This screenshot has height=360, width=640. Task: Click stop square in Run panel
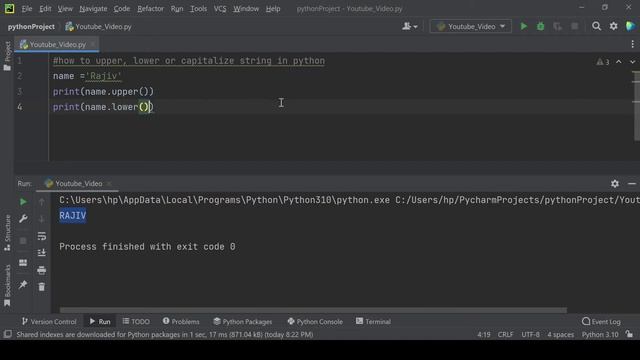23,241
